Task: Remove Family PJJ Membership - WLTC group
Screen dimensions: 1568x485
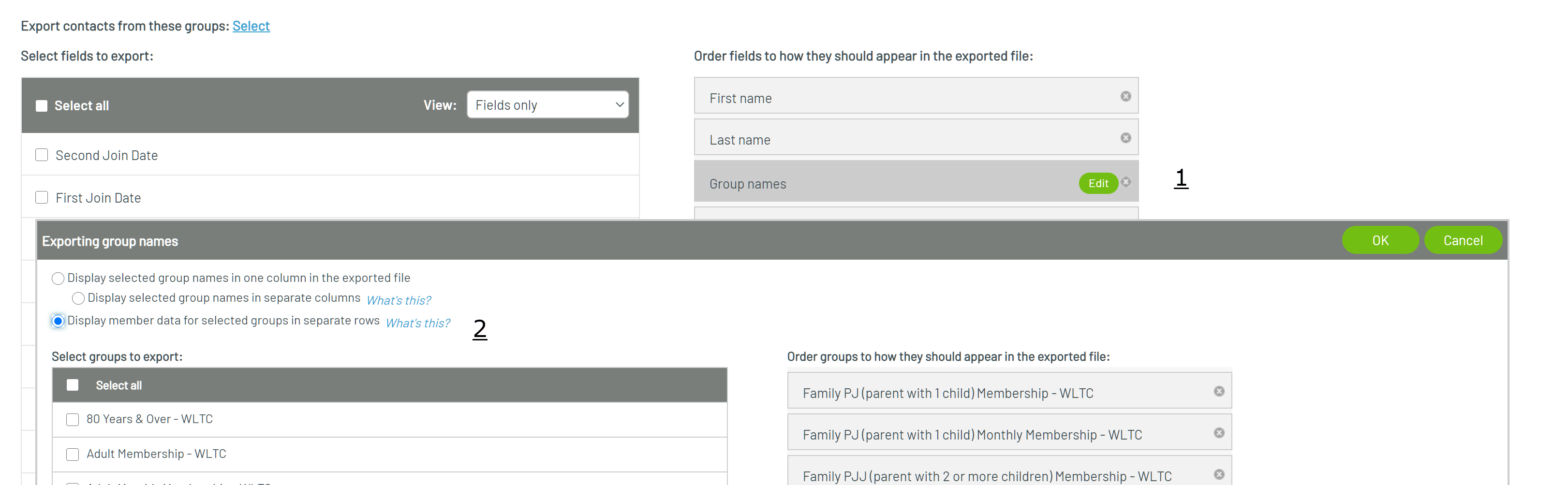Action: (x=1219, y=474)
